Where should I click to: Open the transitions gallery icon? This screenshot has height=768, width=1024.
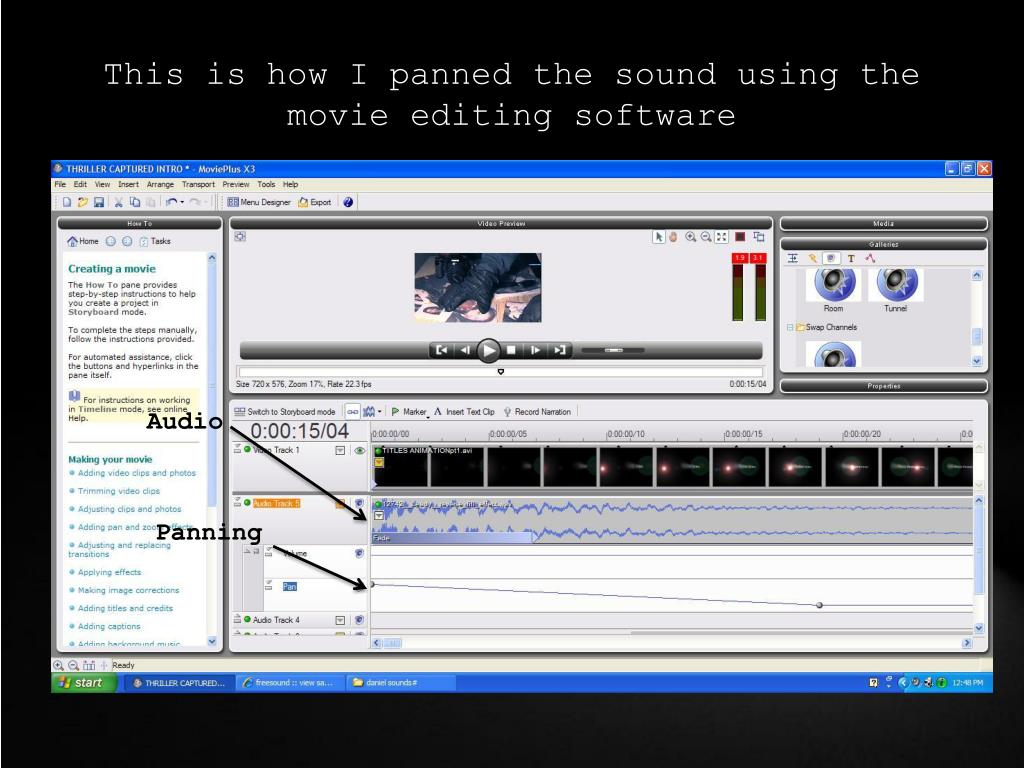(x=792, y=259)
